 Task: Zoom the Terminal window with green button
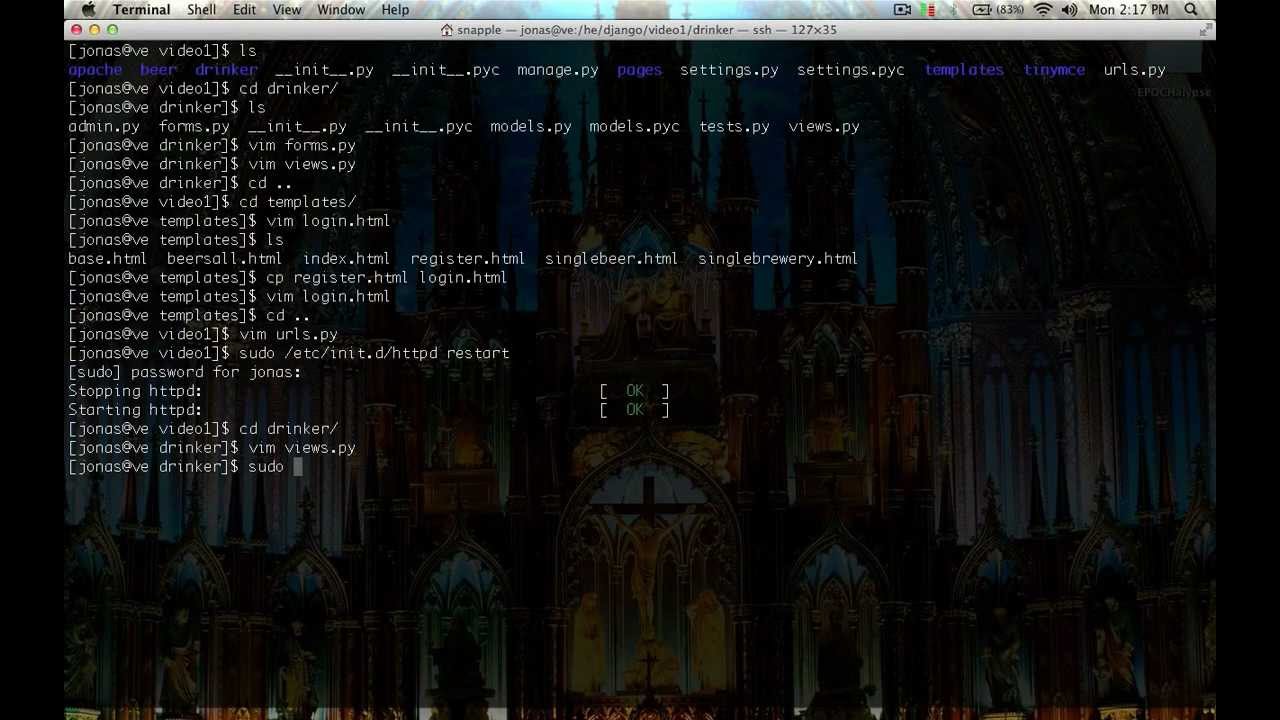click(x=112, y=30)
